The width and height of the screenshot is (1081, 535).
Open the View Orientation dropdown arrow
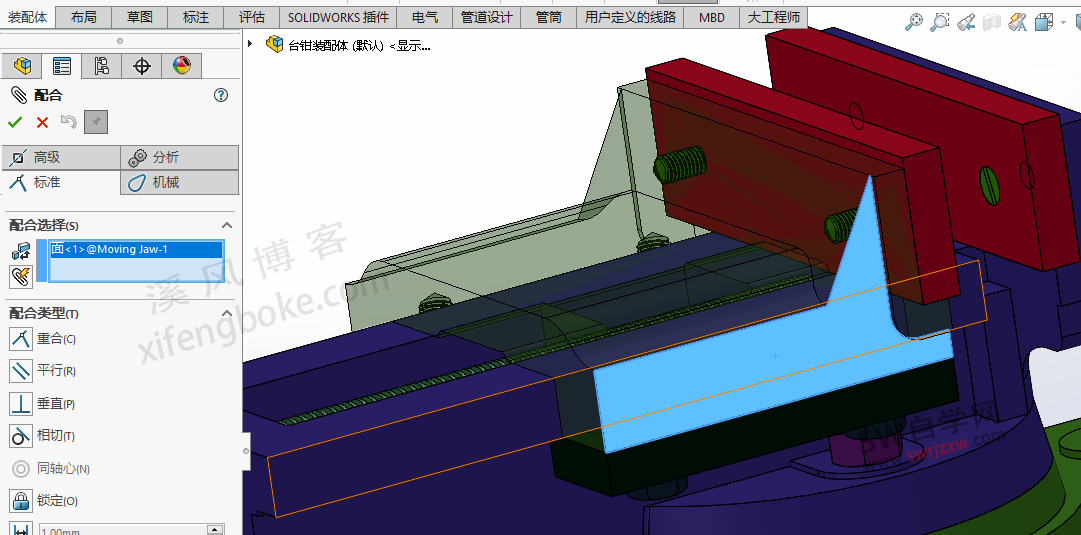click(x=1063, y=23)
